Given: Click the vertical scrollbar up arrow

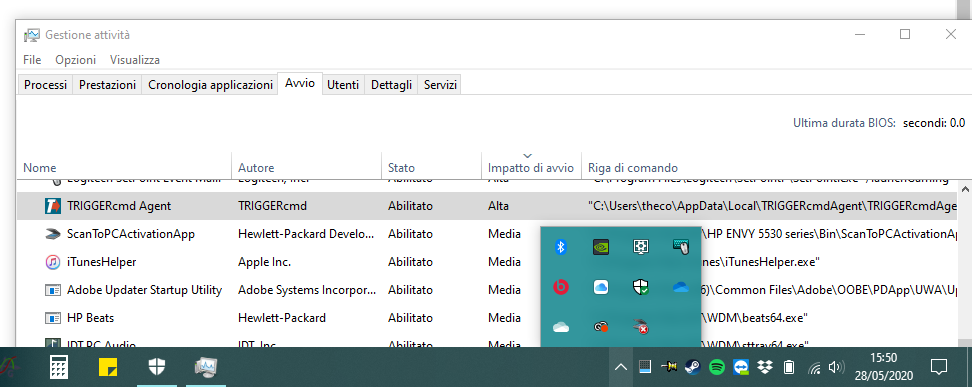Looking at the screenshot, I should click(965, 189).
